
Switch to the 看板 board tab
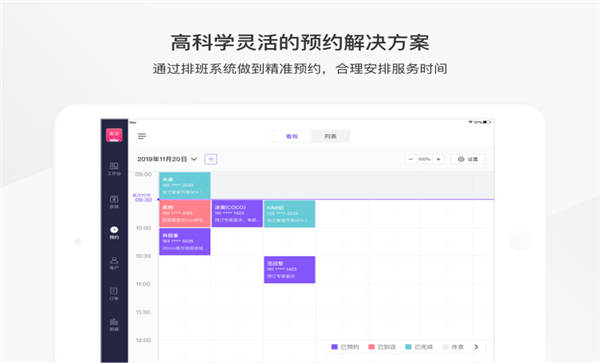(292, 136)
